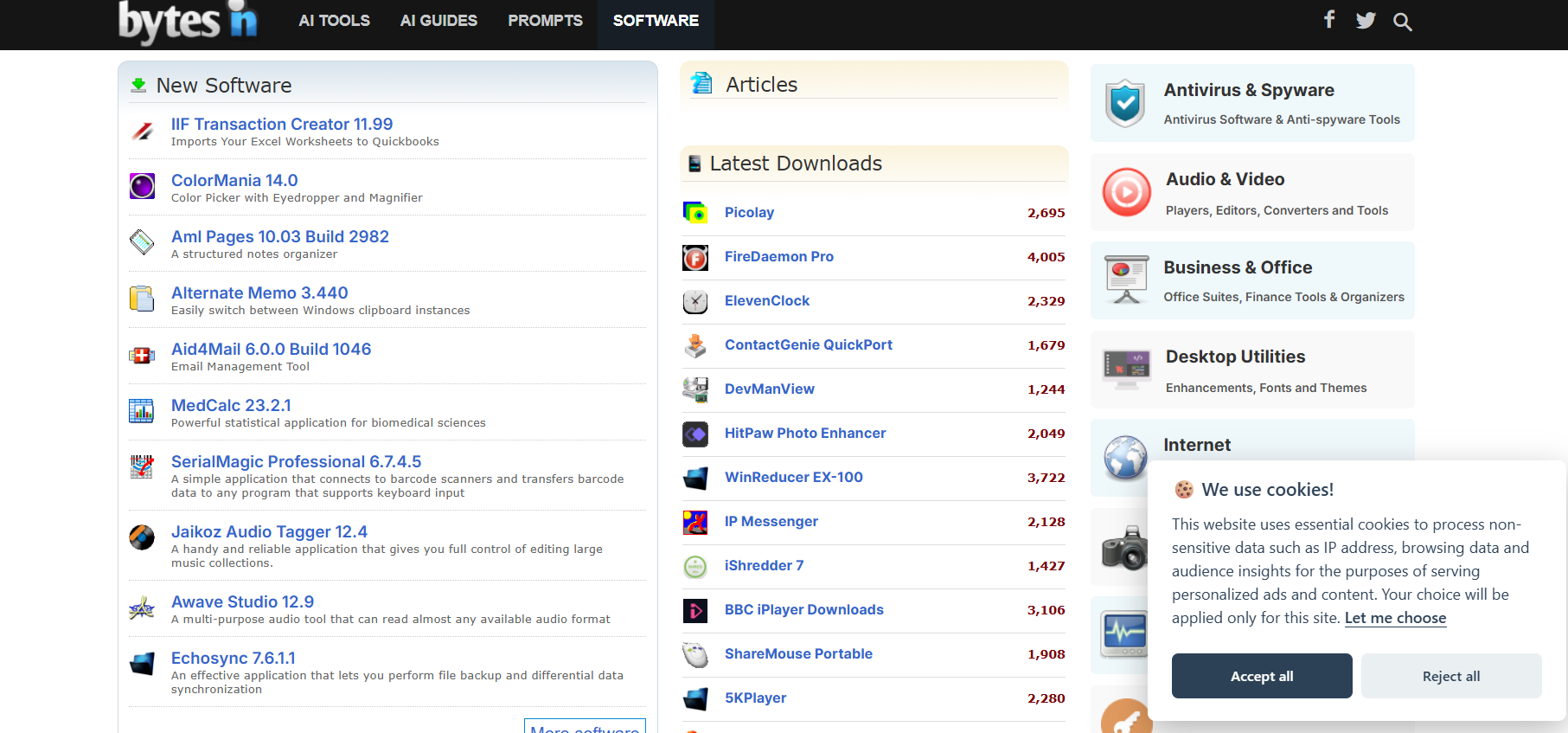The image size is (1568, 733).
Task: Click the Aml Pages icon
Action: click(142, 242)
